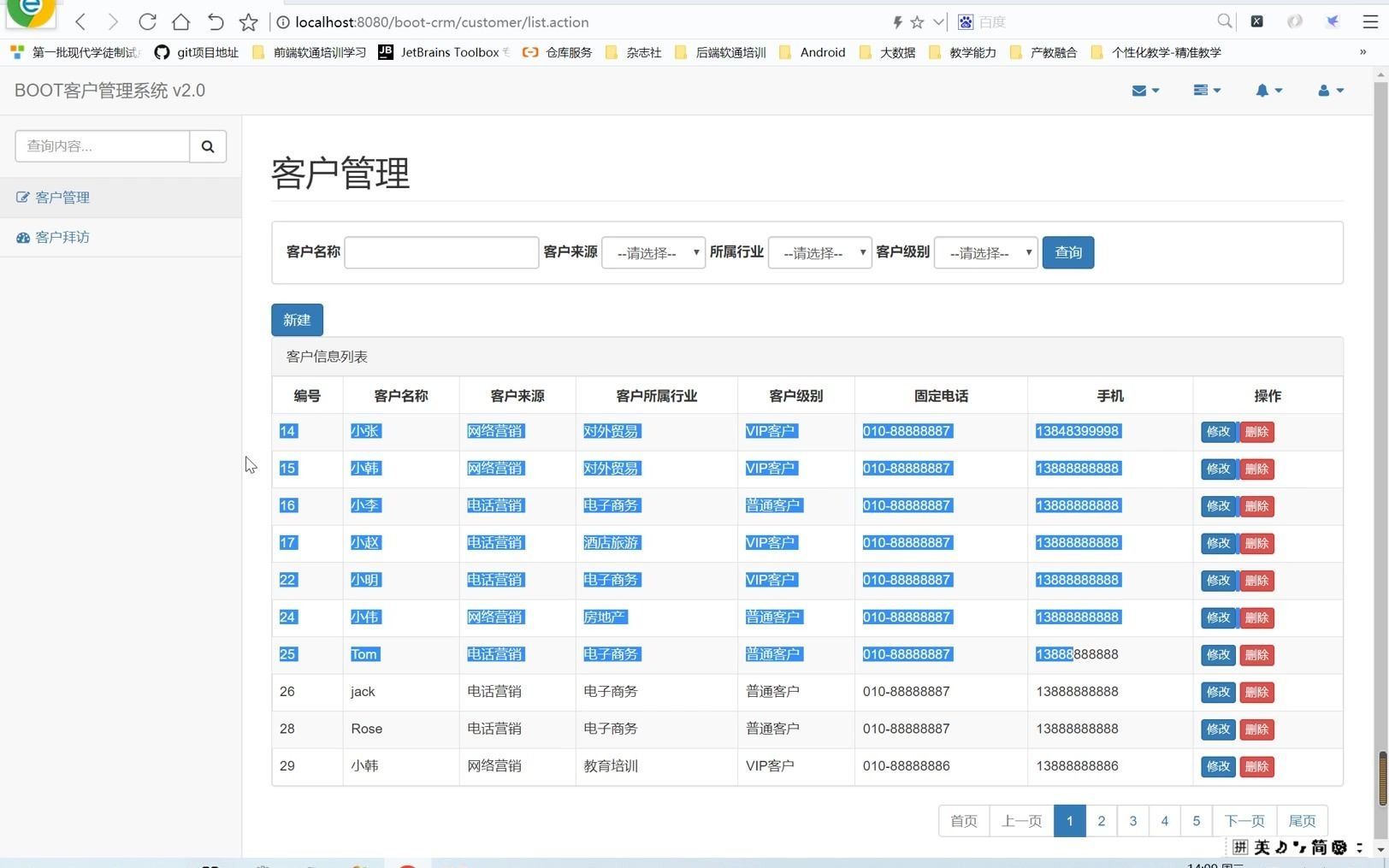Click 修改 for customer 小李
1389x868 pixels.
click(x=1218, y=506)
